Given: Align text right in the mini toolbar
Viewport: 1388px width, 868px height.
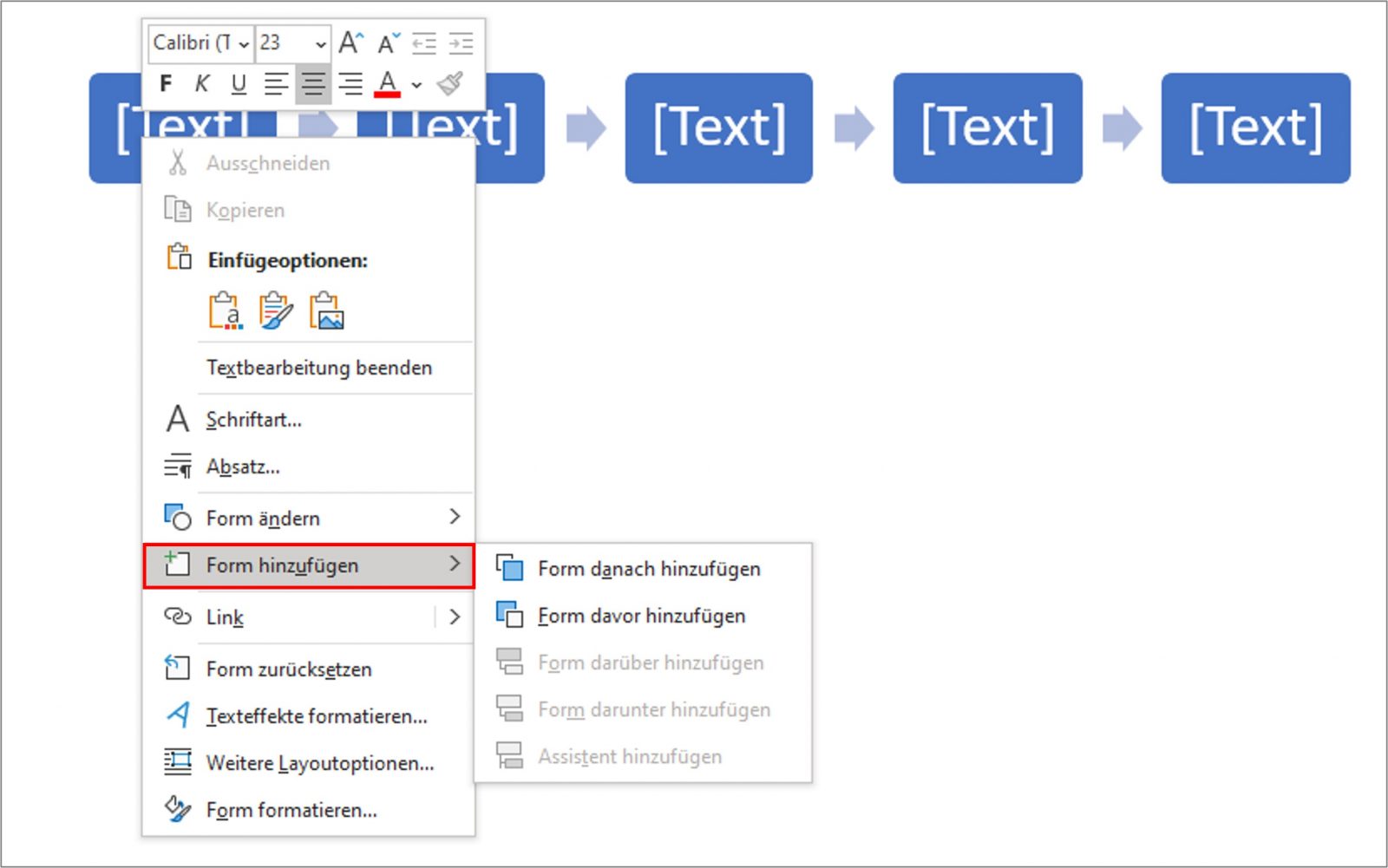Looking at the screenshot, I should coord(350,84).
